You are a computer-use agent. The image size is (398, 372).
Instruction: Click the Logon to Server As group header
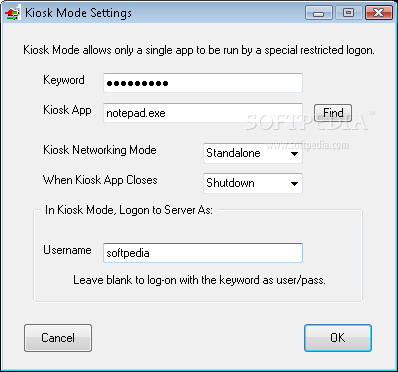coord(129,210)
